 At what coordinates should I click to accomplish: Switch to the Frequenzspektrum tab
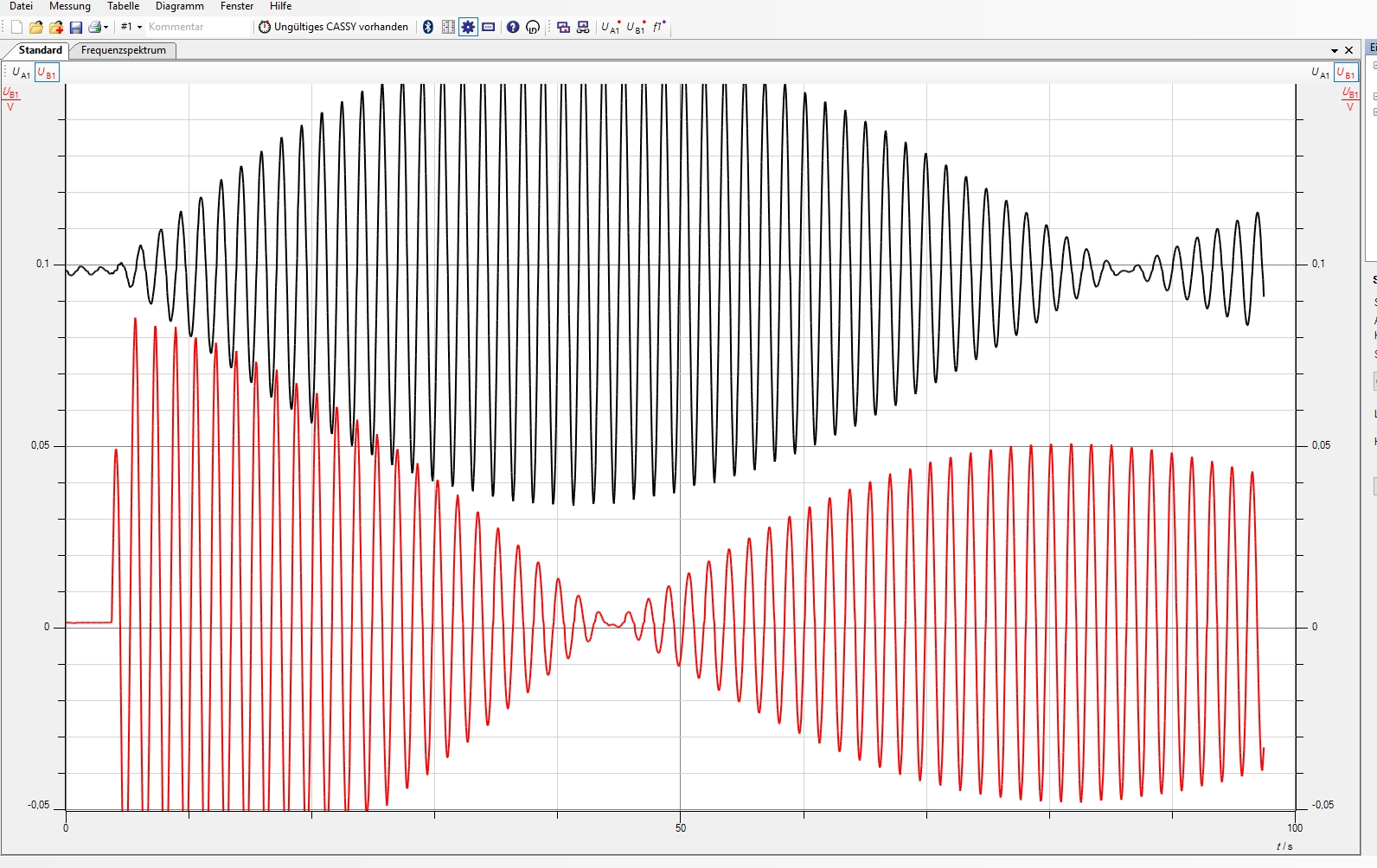pyautogui.click(x=124, y=50)
